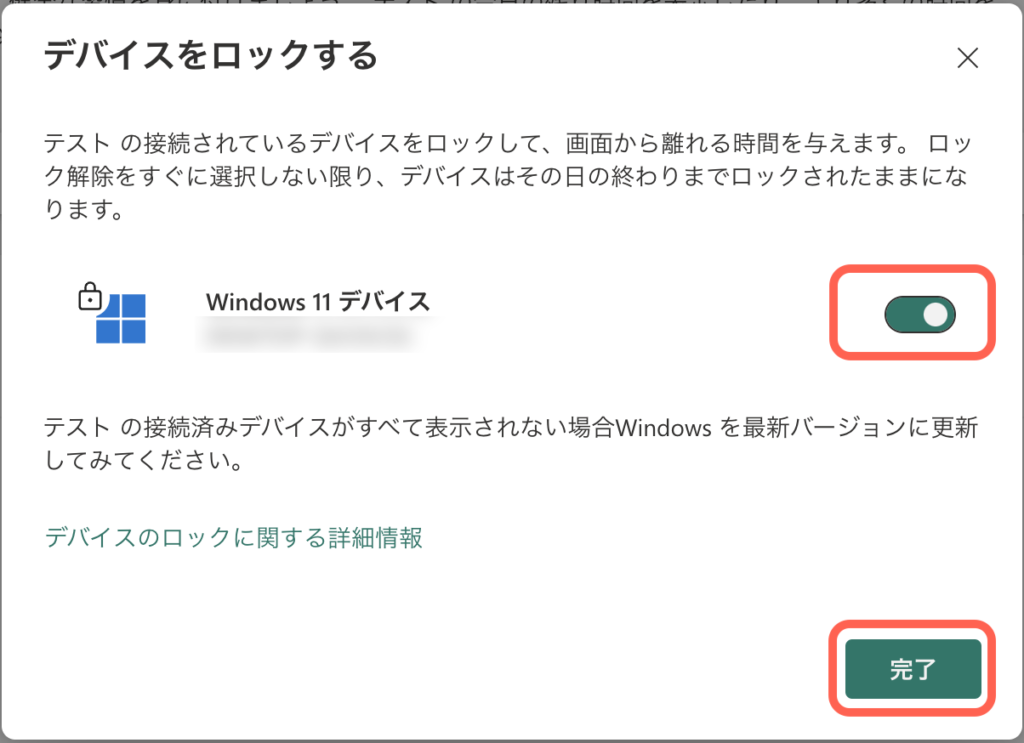1024x743 pixels.
Task: Click the white knob on the lock toggle
Action: [936, 314]
